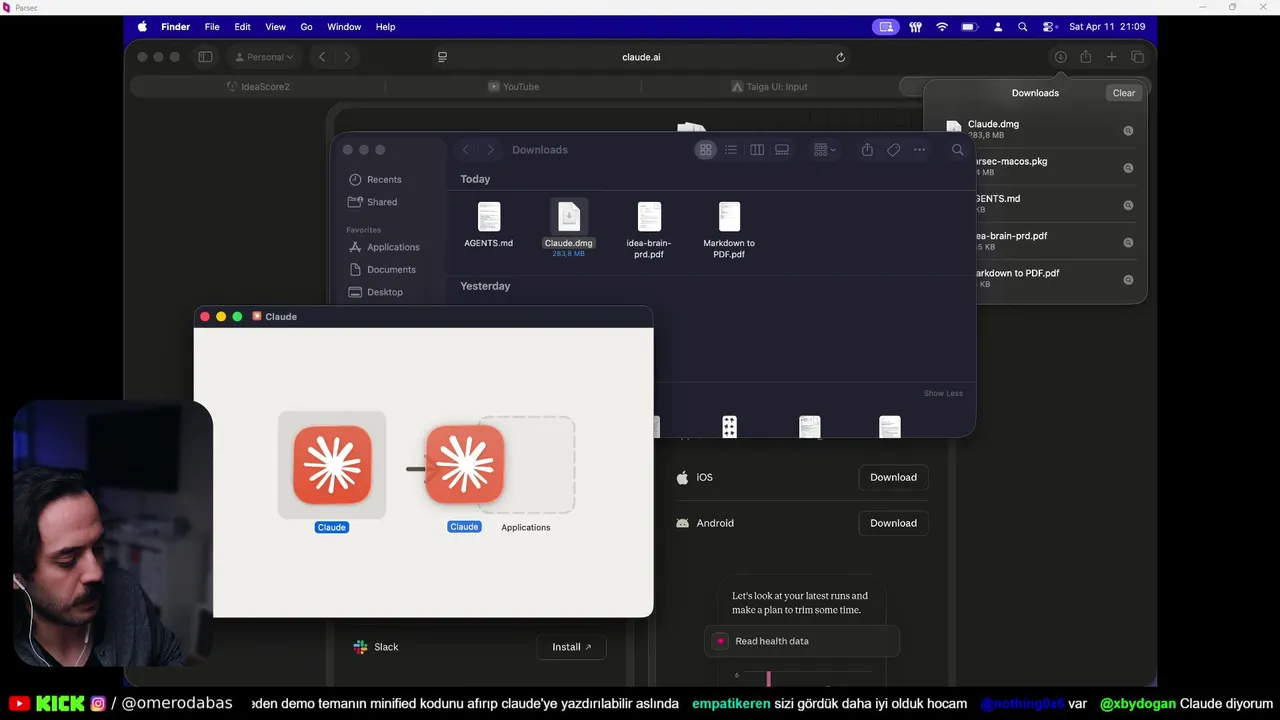This screenshot has width=1280, height=720.
Task: Switch Finder to gallery view
Action: [782, 150]
